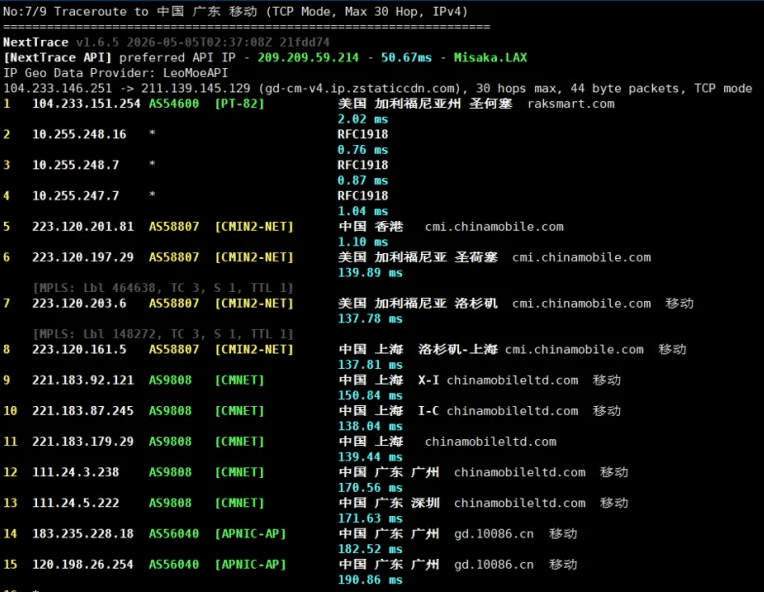This screenshot has width=764, height=592.
Task: Select the 0.87 ms latency value
Action: pyautogui.click(x=363, y=181)
